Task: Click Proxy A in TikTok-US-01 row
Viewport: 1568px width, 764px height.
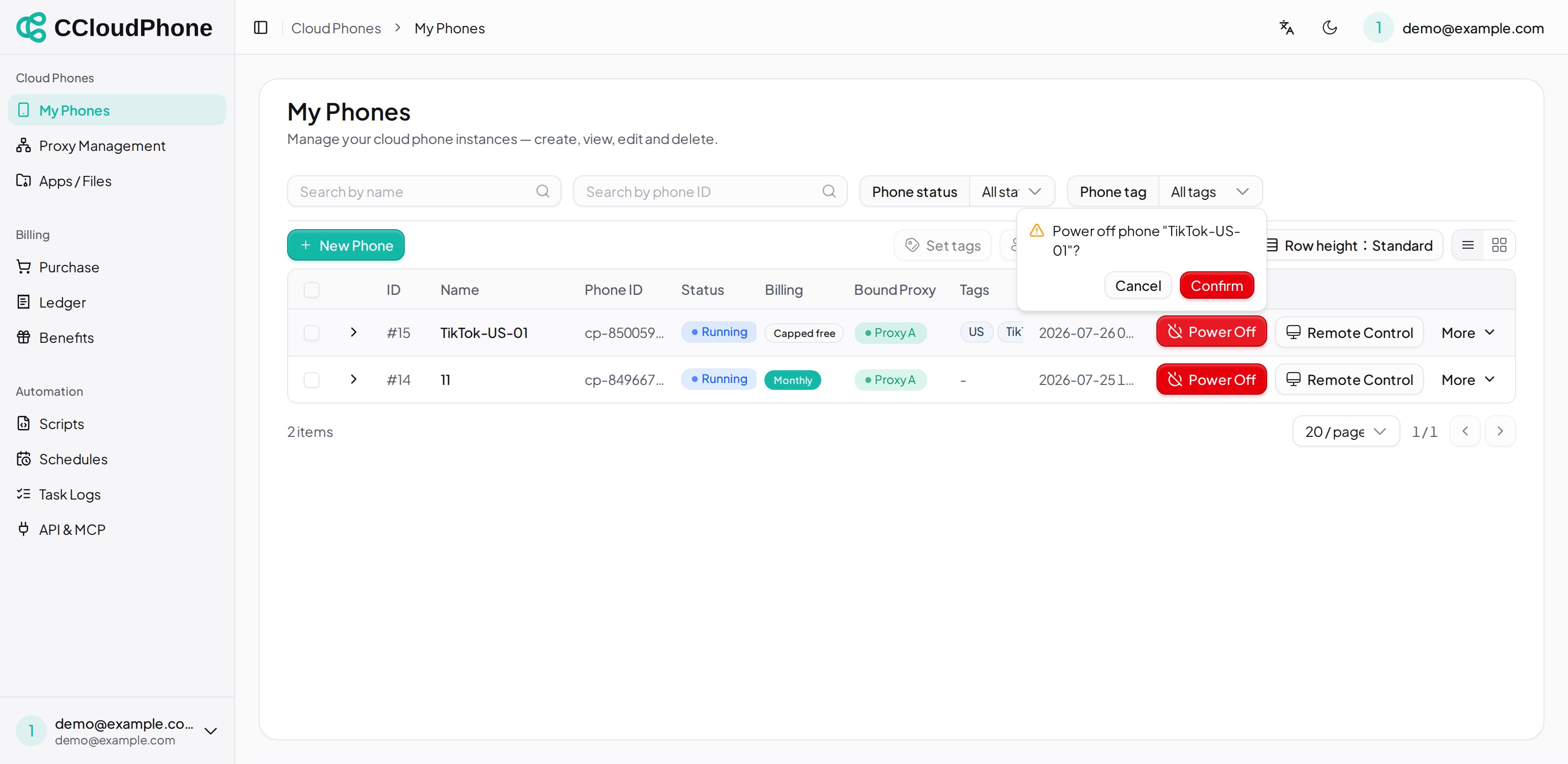Action: click(890, 333)
